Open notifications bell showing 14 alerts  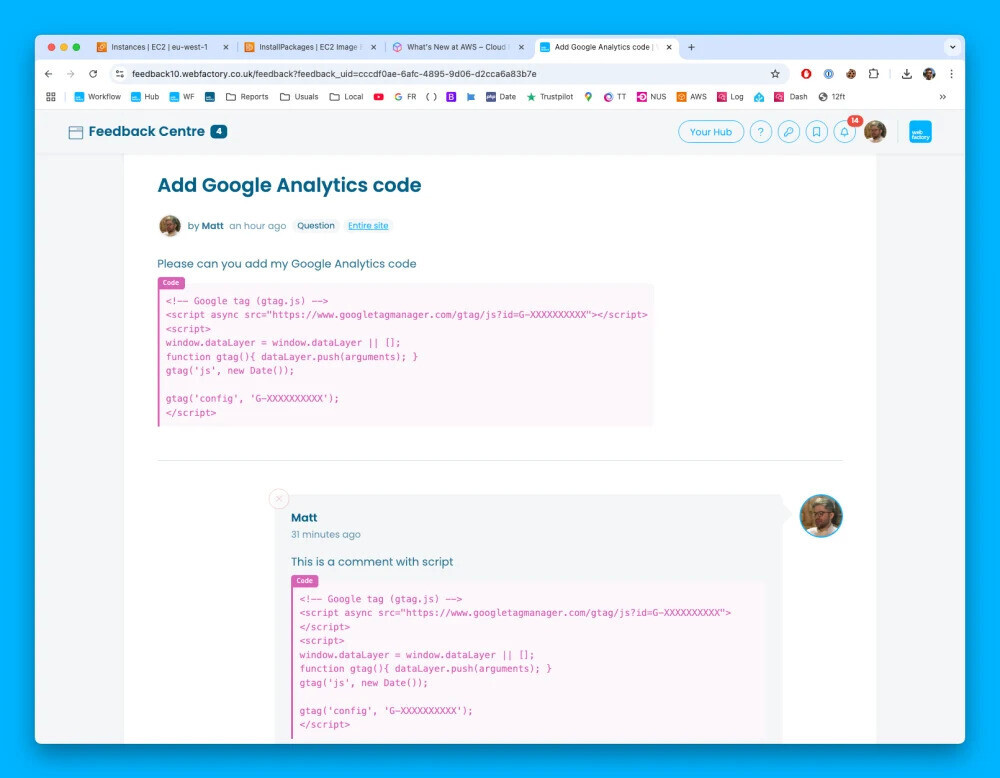[x=843, y=131]
